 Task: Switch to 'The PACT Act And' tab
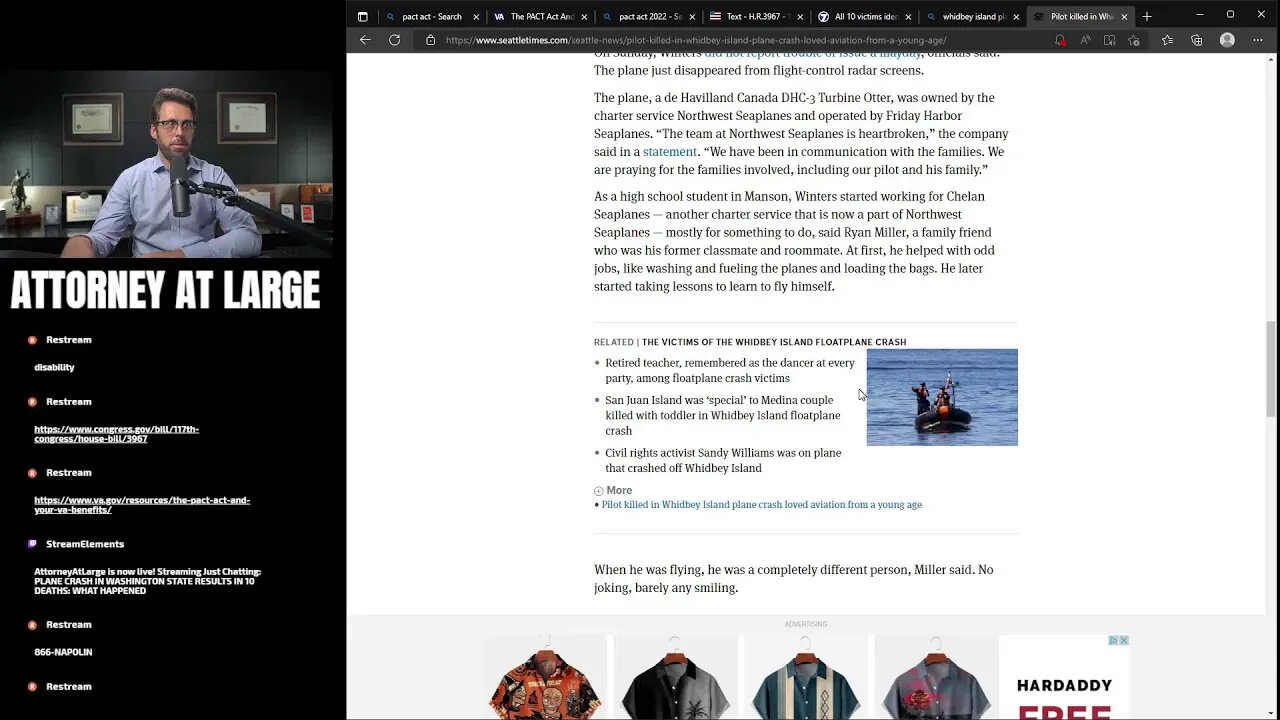click(x=540, y=17)
